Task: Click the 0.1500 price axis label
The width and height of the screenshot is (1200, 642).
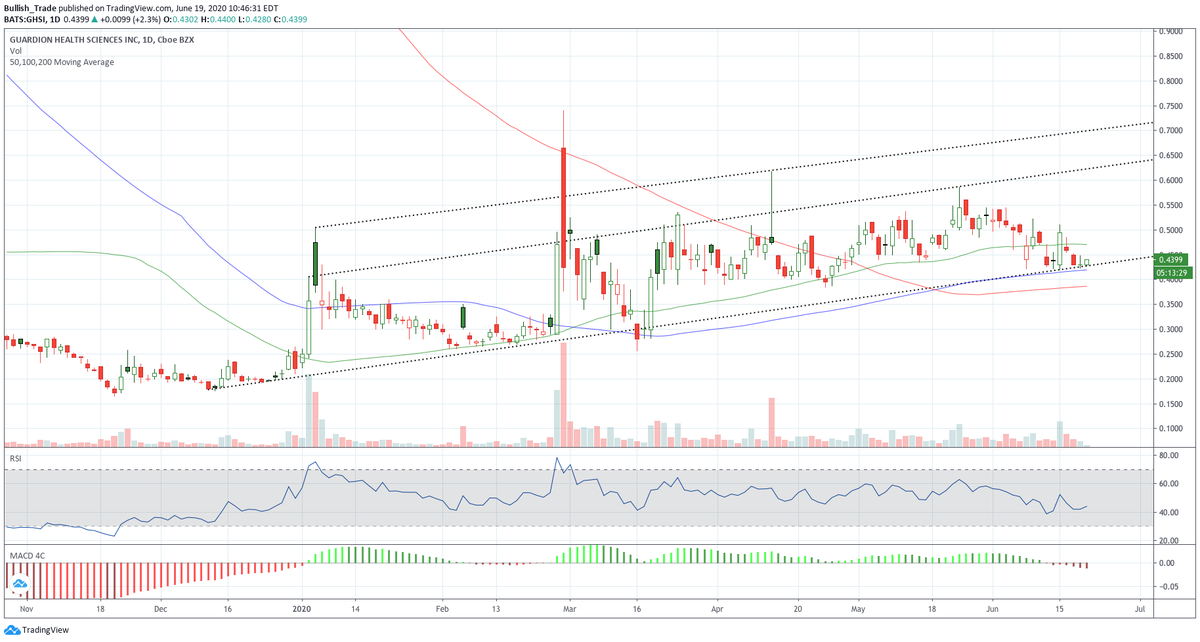Action: click(x=1169, y=404)
